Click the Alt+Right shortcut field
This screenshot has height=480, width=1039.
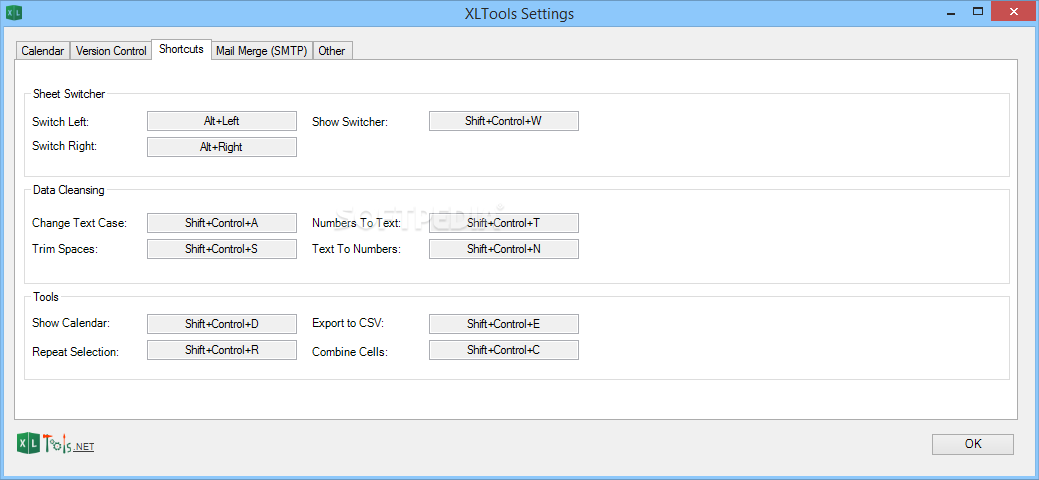click(x=221, y=147)
